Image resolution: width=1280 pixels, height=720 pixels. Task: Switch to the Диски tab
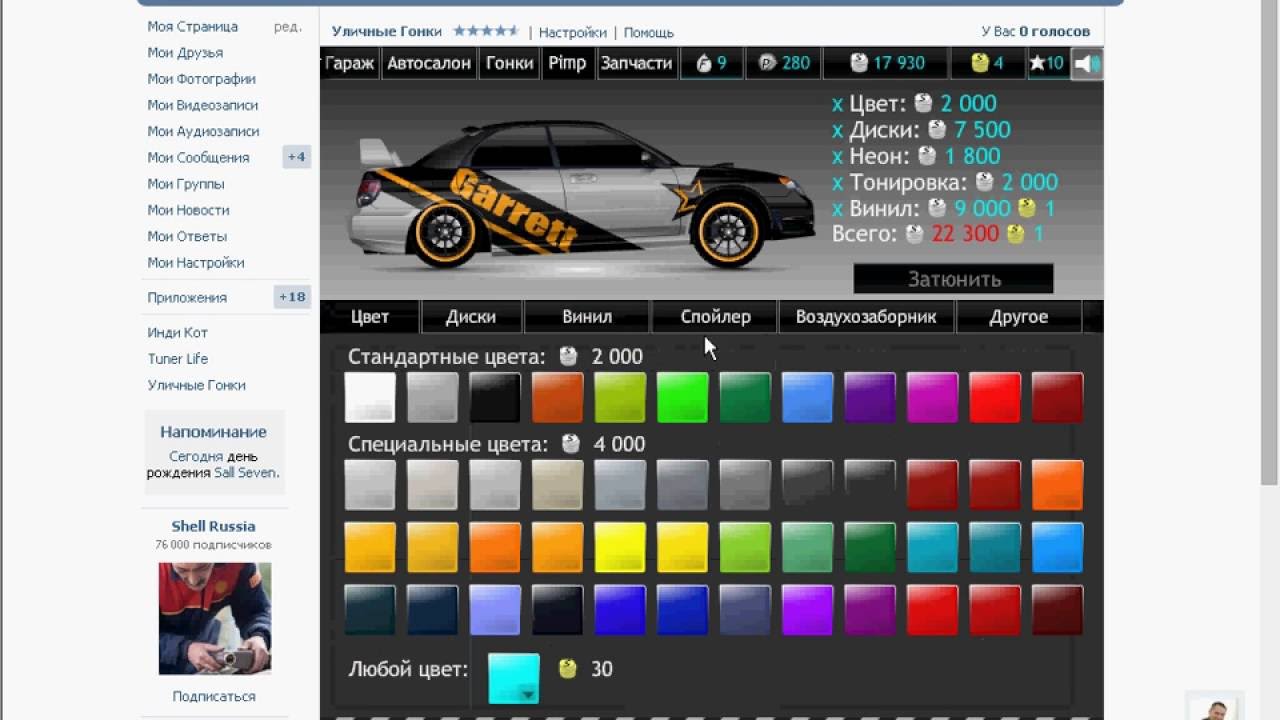471,317
